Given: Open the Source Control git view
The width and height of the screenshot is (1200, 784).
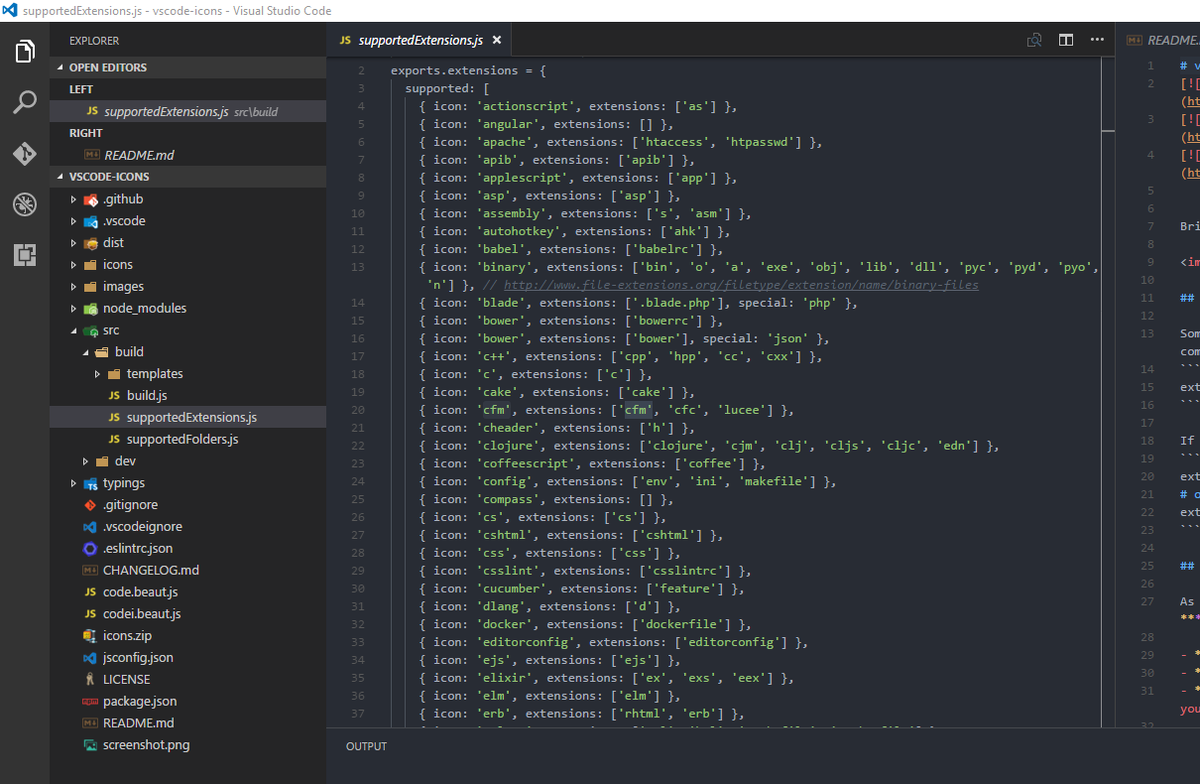Looking at the screenshot, I should (x=25, y=153).
